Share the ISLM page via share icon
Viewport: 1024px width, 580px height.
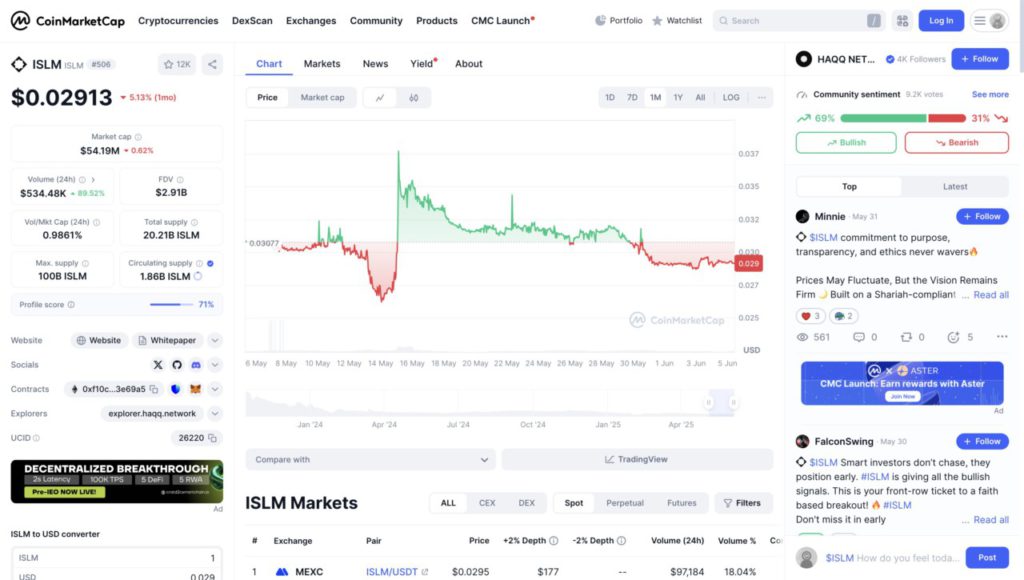click(x=212, y=64)
